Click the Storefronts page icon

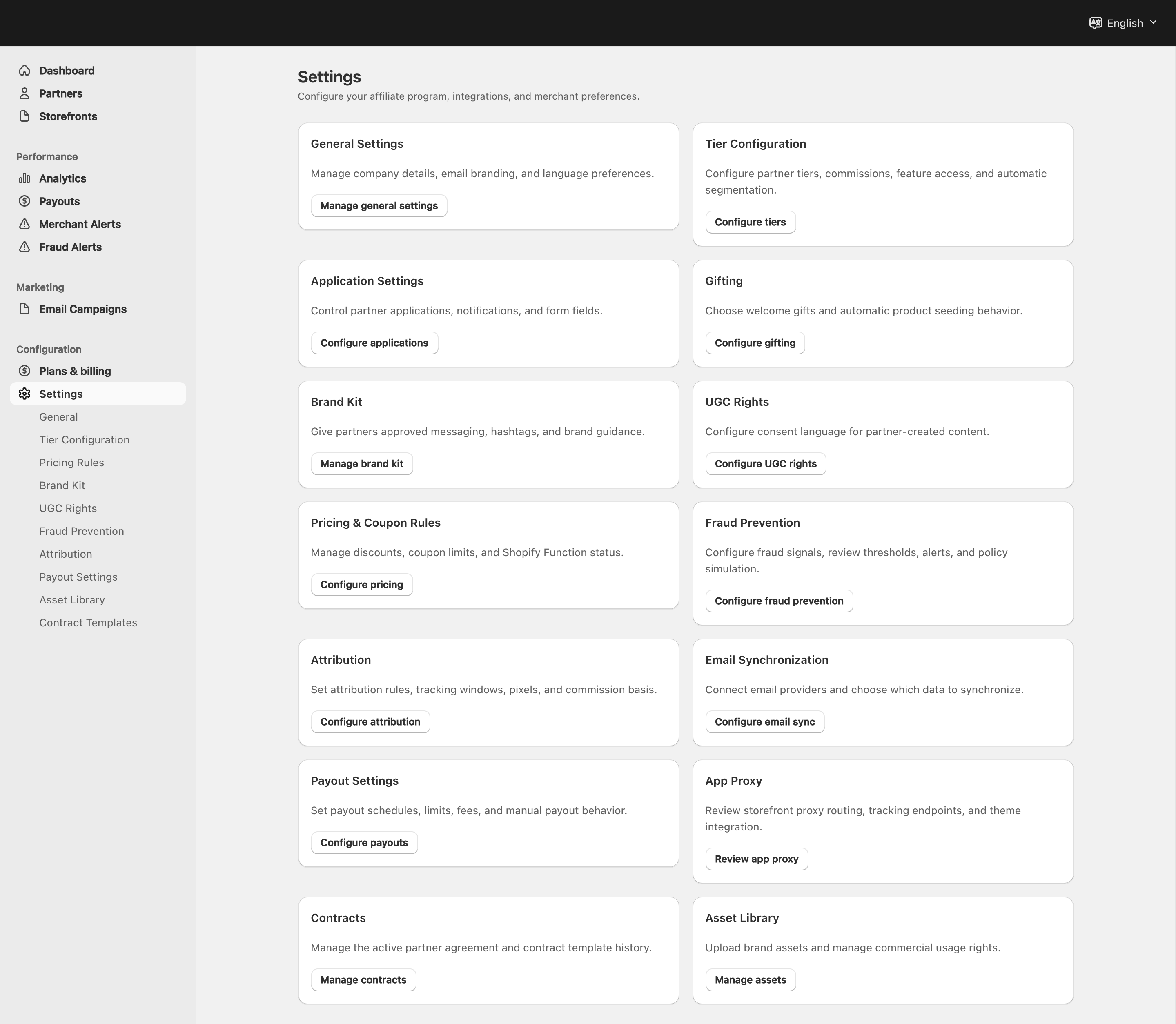pyautogui.click(x=24, y=116)
